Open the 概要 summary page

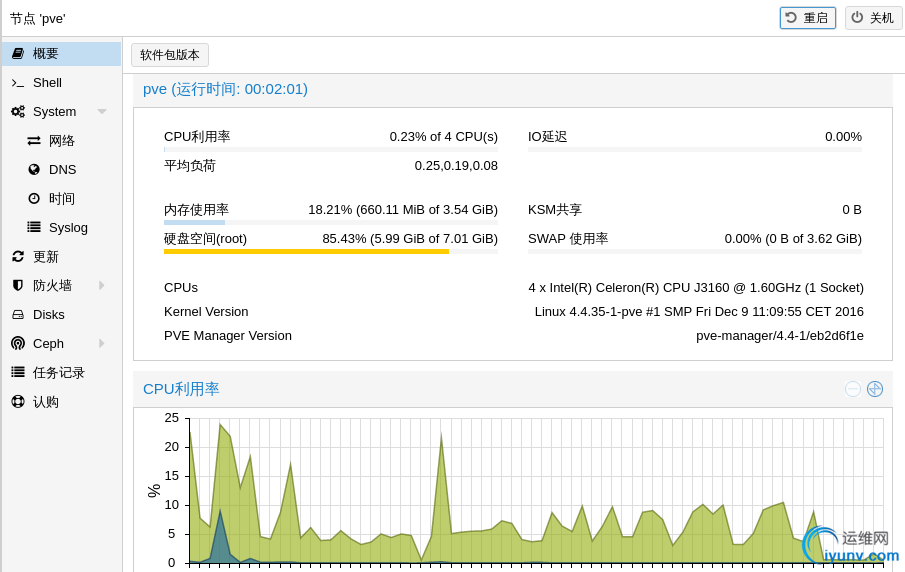pos(46,54)
